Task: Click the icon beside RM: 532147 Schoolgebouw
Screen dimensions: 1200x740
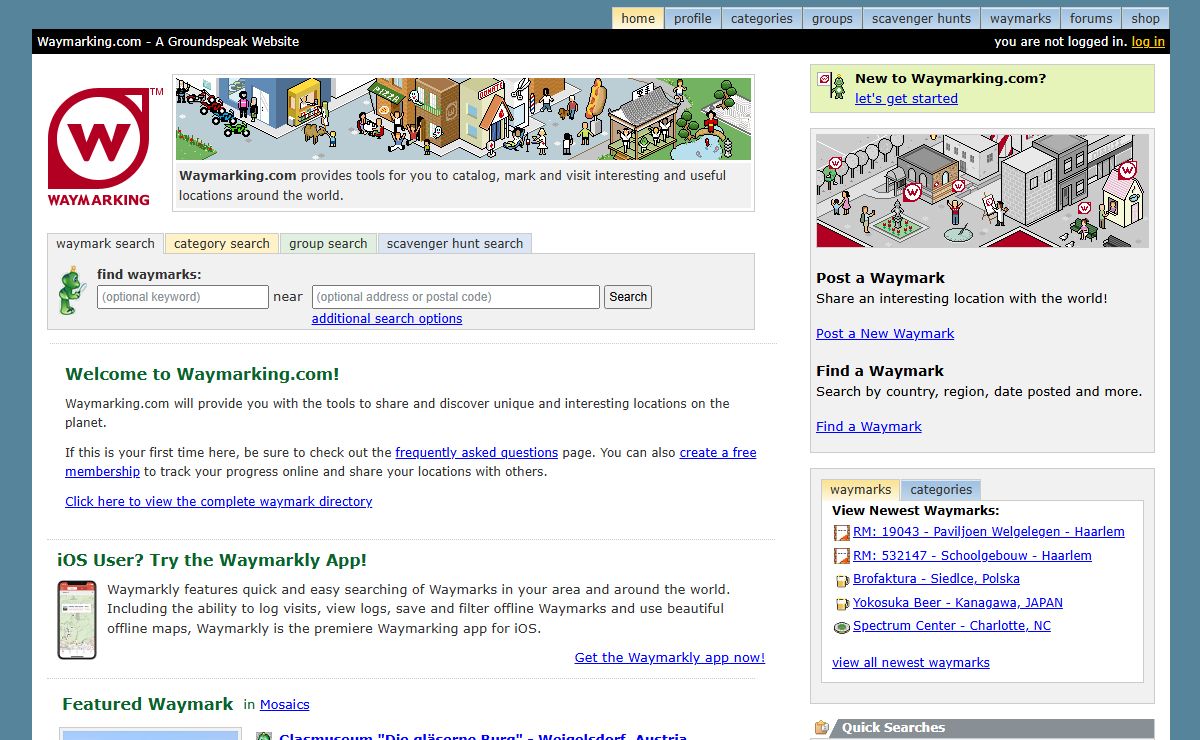Action: coord(841,556)
